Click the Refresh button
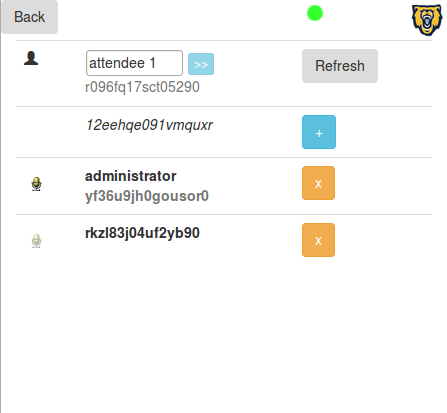Screen dimensions: 447x413 [340, 66]
